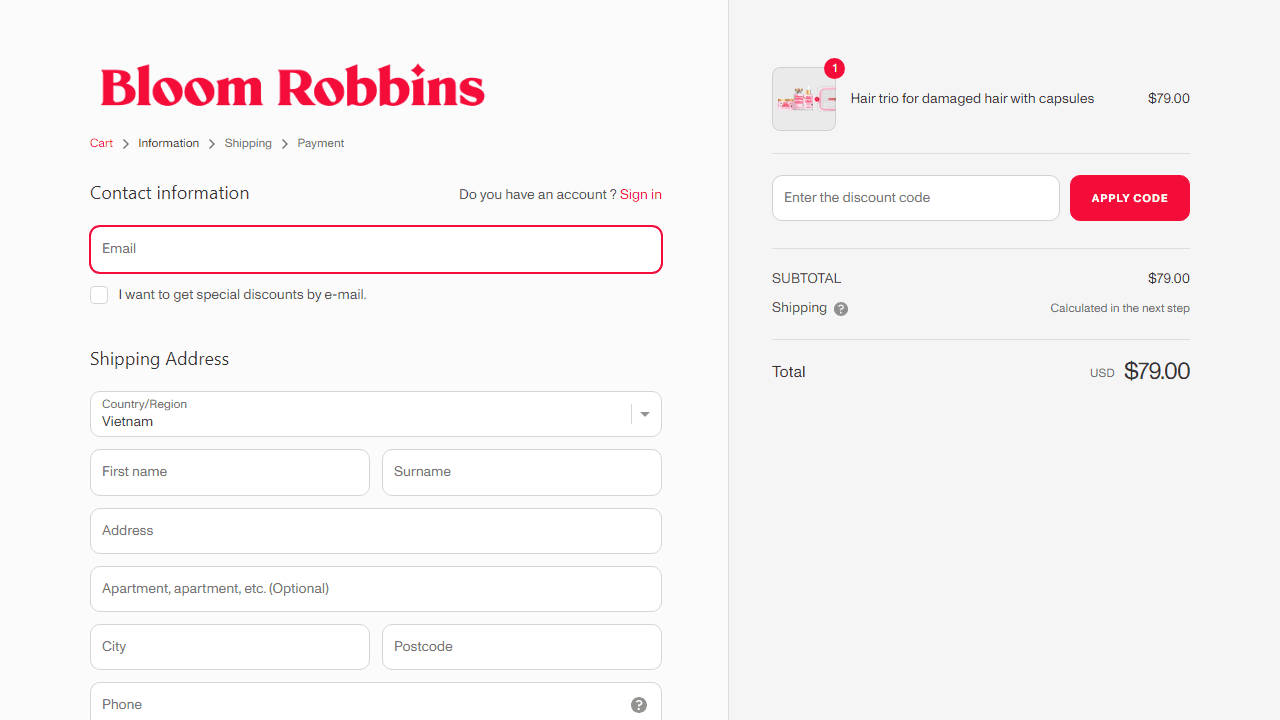Click the 'Calculated in the next step' text

point(1120,308)
